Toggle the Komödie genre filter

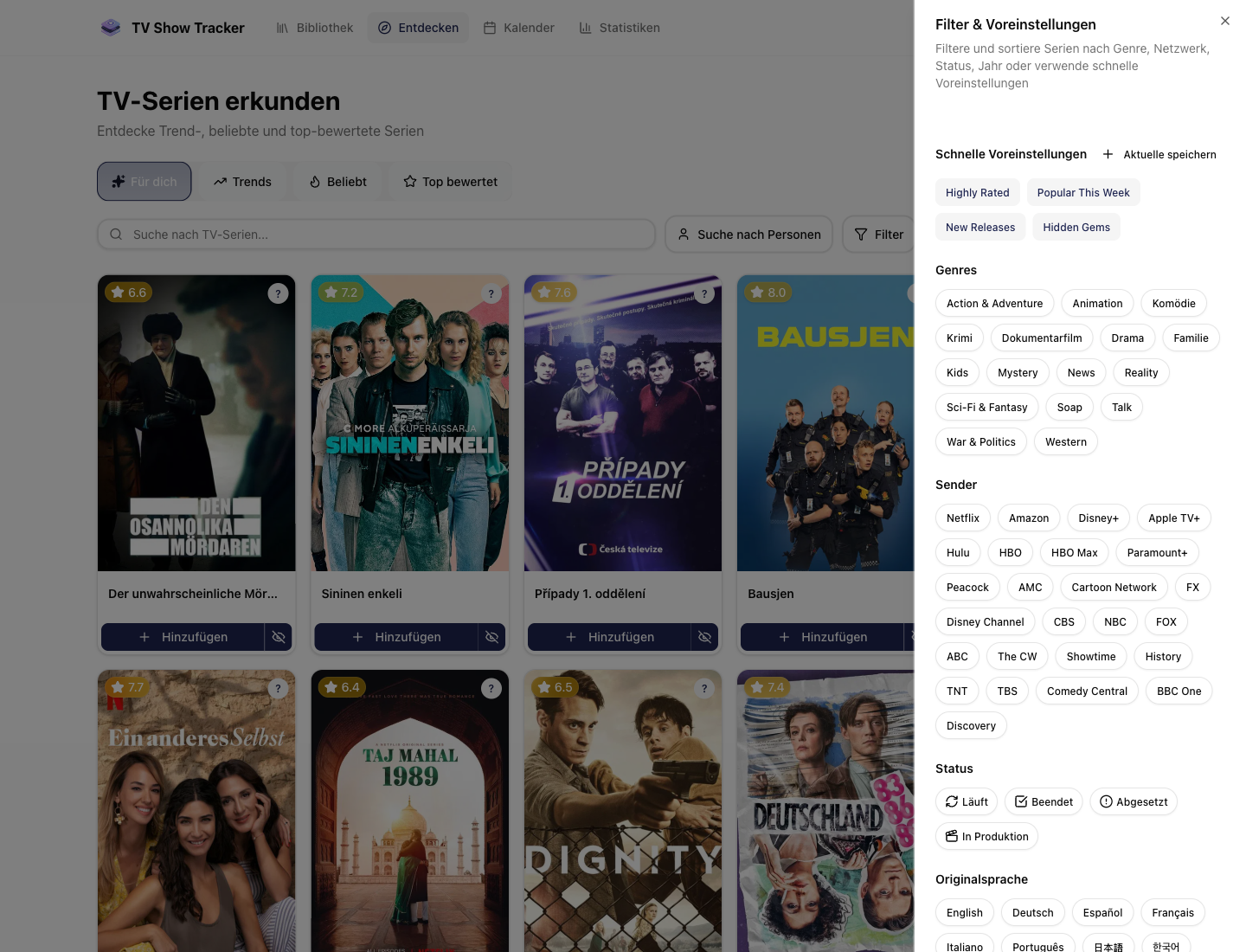(1173, 303)
